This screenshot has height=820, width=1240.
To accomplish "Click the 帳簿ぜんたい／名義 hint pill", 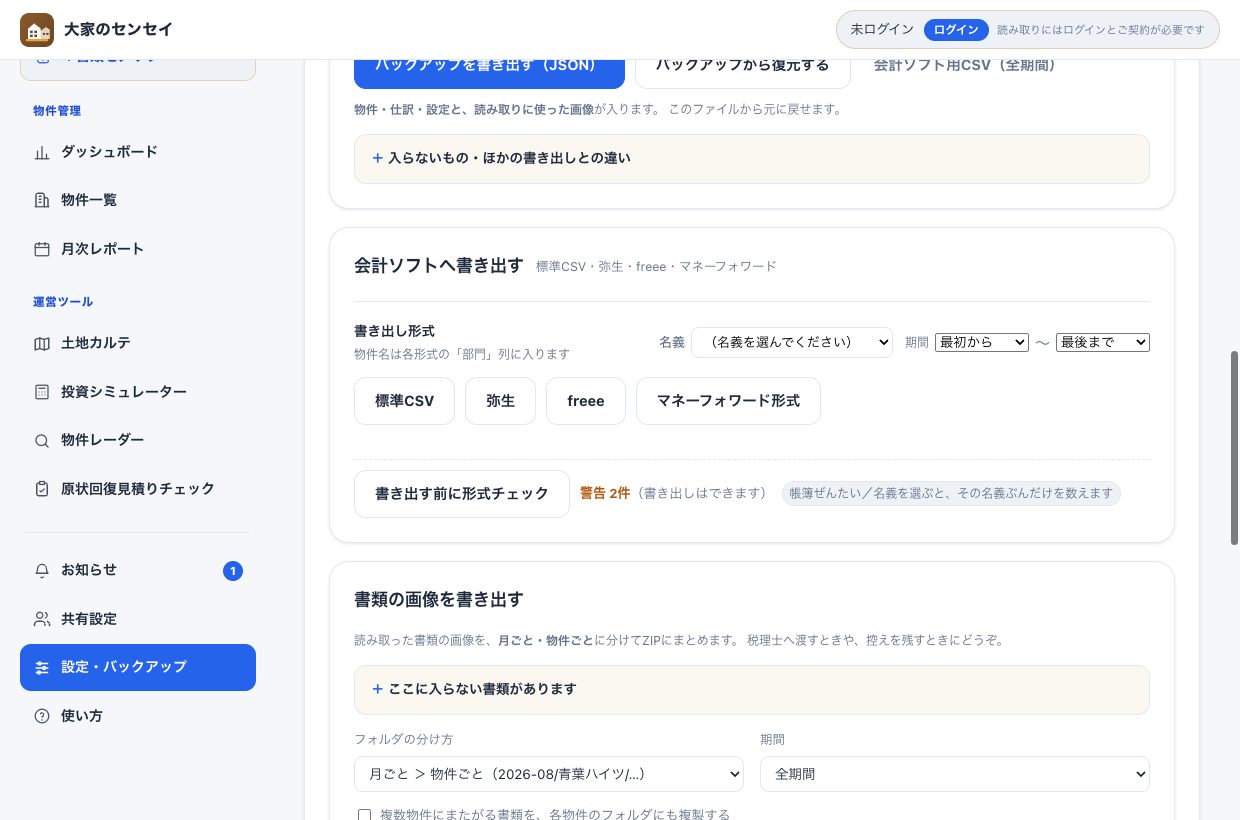I will [x=951, y=493].
